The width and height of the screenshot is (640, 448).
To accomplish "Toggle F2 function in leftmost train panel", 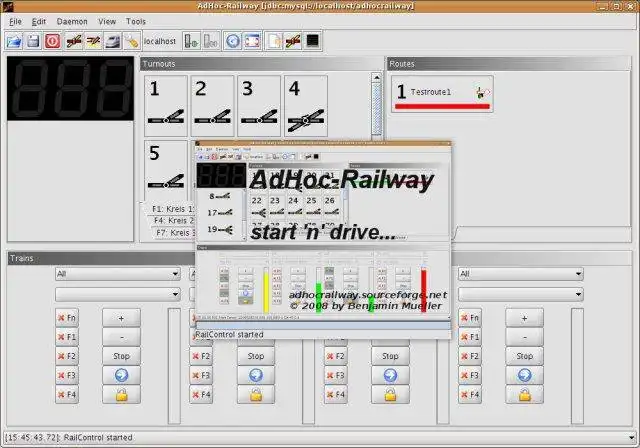I will (x=67, y=356).
